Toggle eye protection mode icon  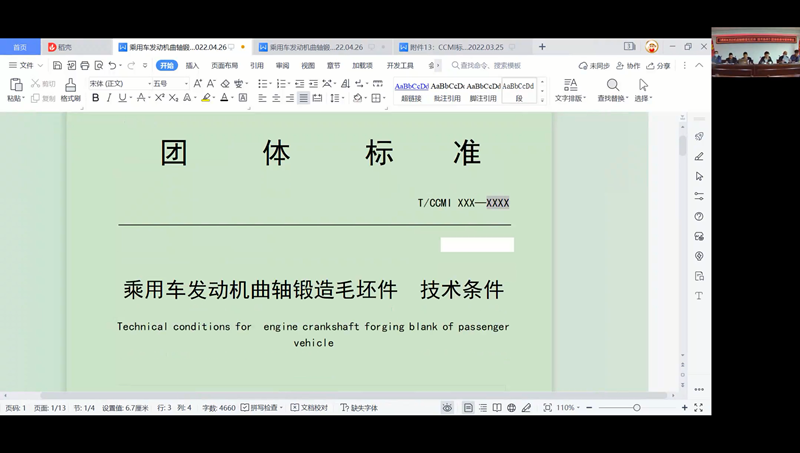tap(447, 408)
